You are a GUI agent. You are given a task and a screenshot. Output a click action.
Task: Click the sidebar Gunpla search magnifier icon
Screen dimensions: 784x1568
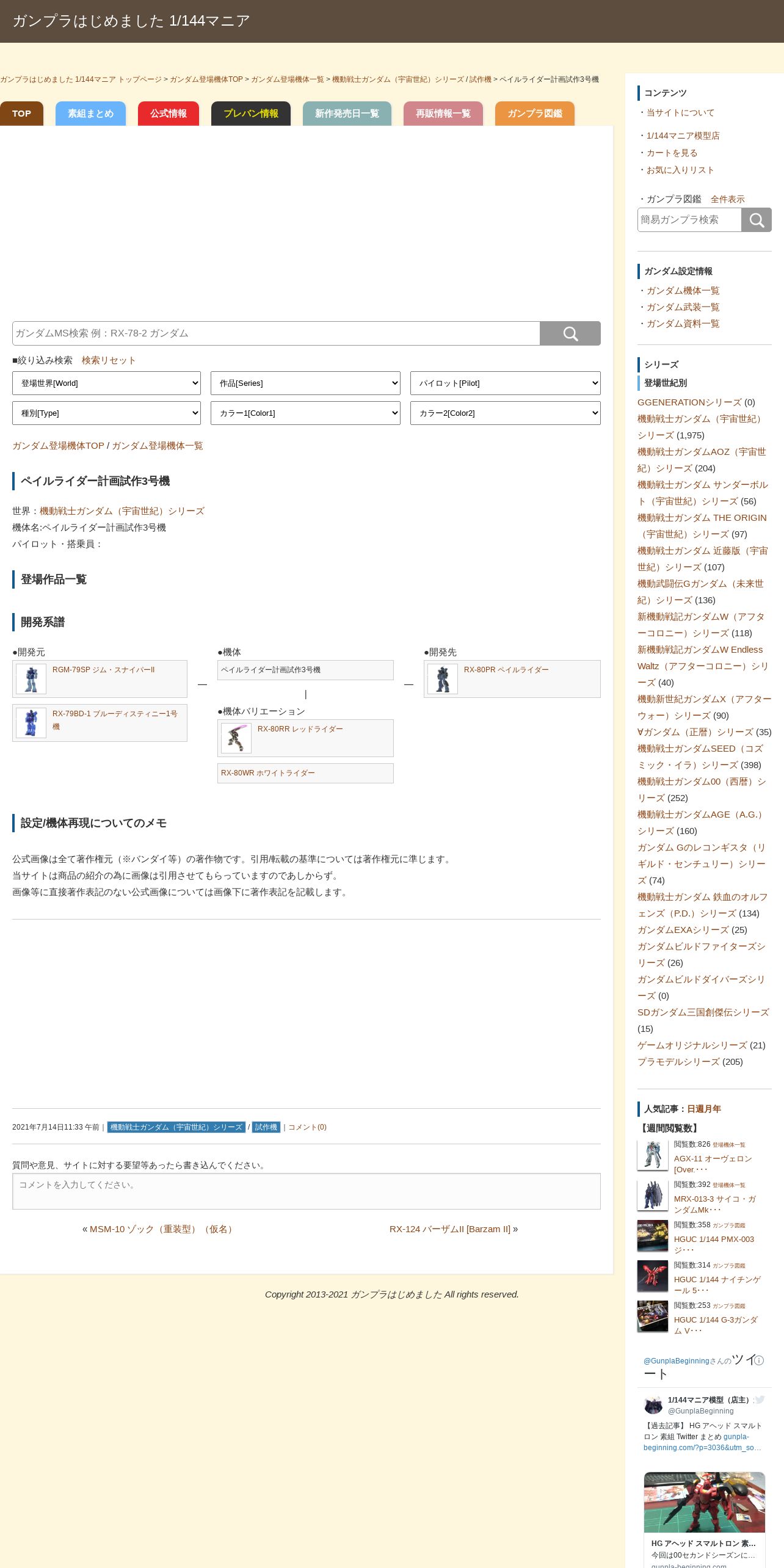[x=757, y=220]
